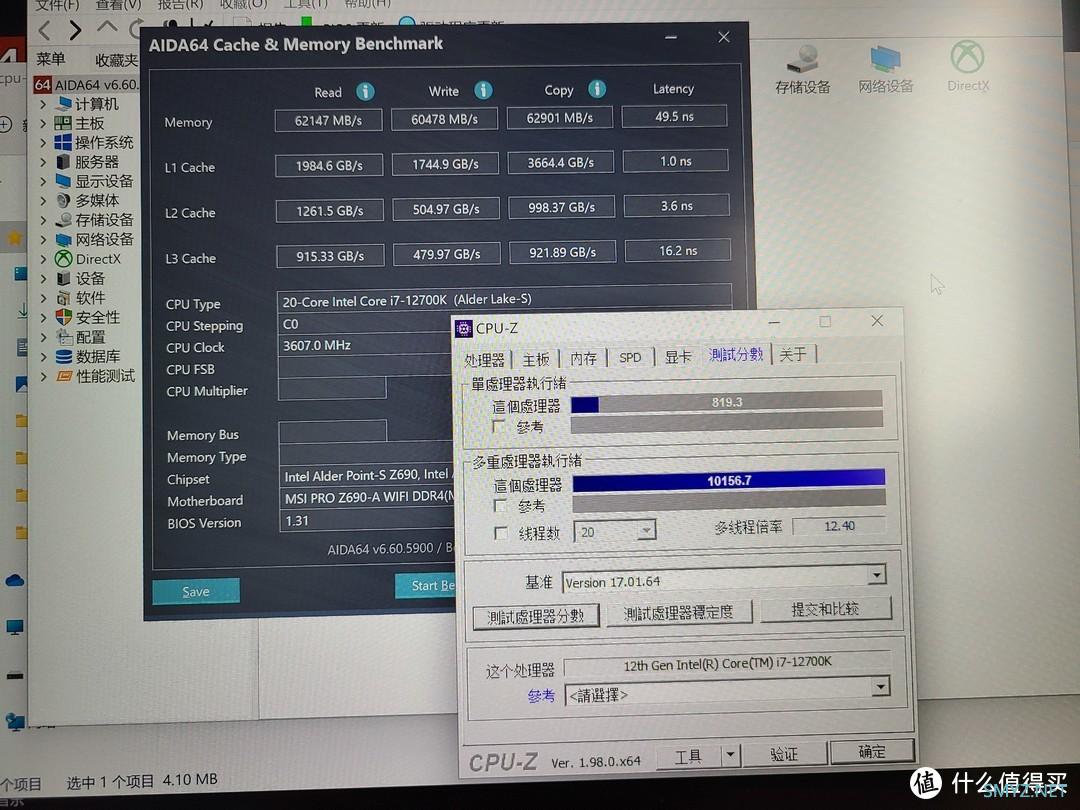Expand the 计算机 tree node chevron
The height and width of the screenshot is (810, 1080).
[x=43, y=104]
